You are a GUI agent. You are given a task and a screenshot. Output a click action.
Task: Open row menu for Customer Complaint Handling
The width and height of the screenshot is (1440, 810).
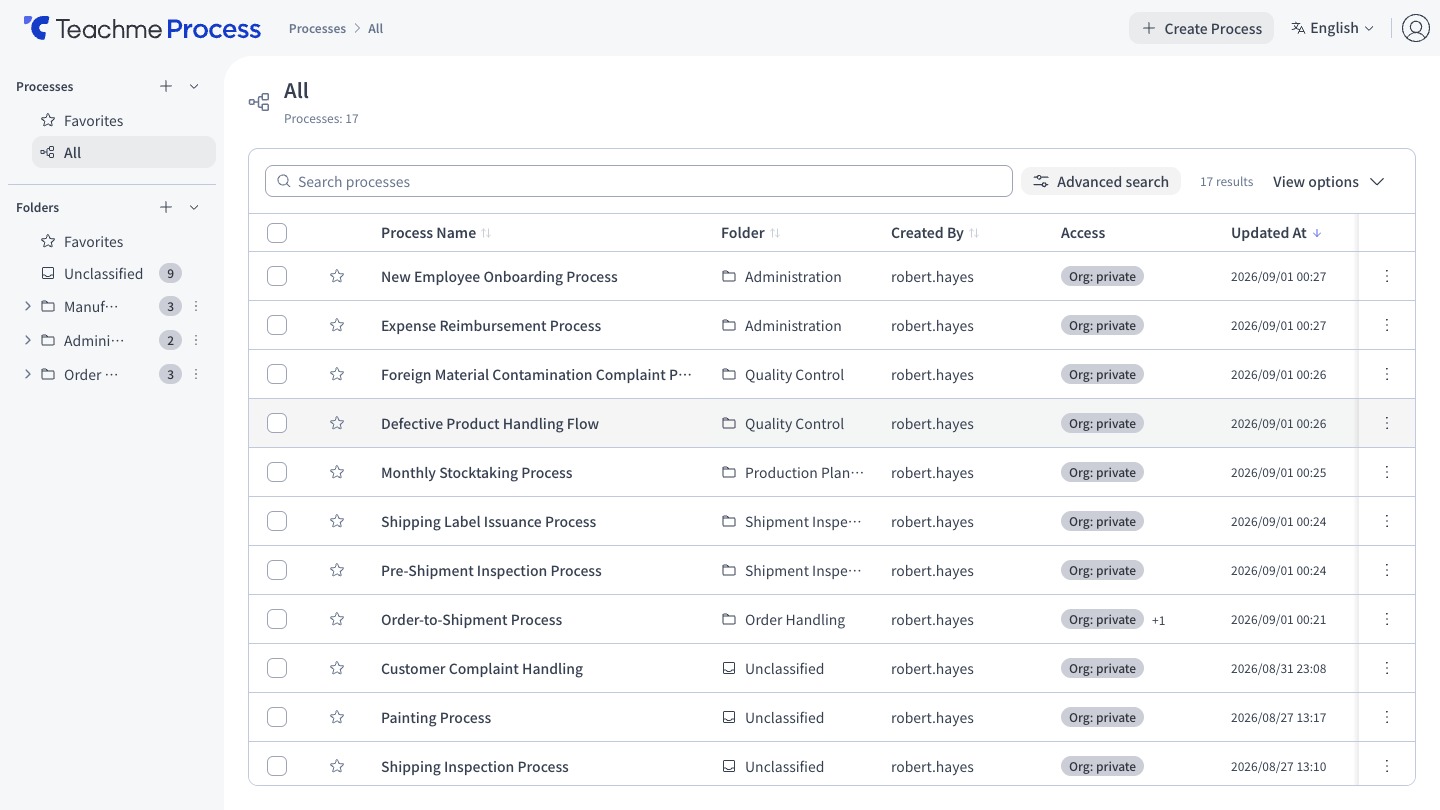click(1387, 668)
